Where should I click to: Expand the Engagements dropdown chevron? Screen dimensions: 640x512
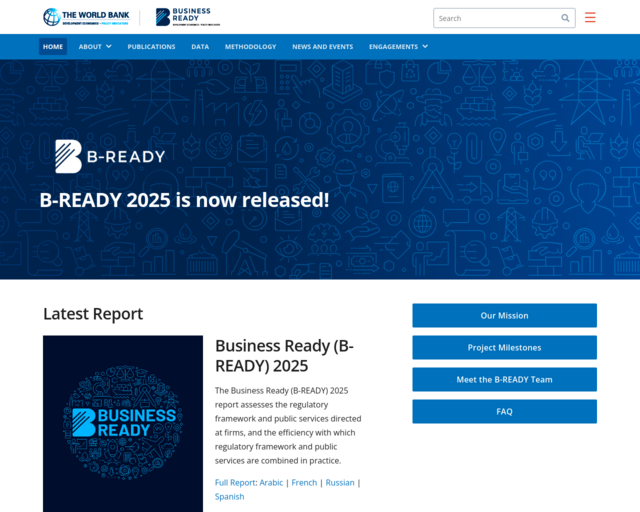425,47
